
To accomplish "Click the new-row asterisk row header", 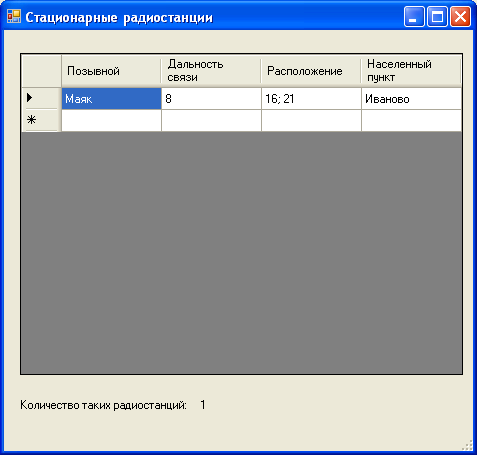I will click(x=41, y=120).
